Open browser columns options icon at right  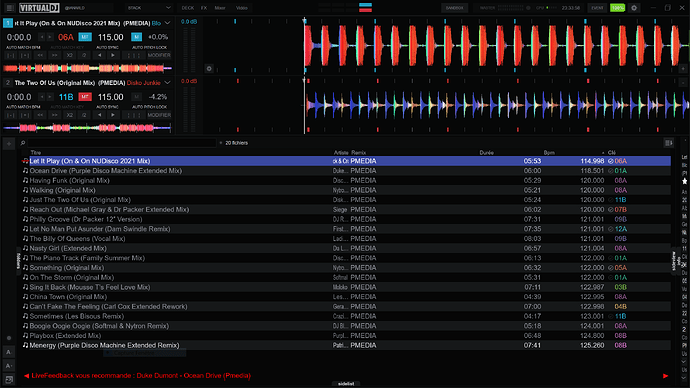[x=669, y=143]
